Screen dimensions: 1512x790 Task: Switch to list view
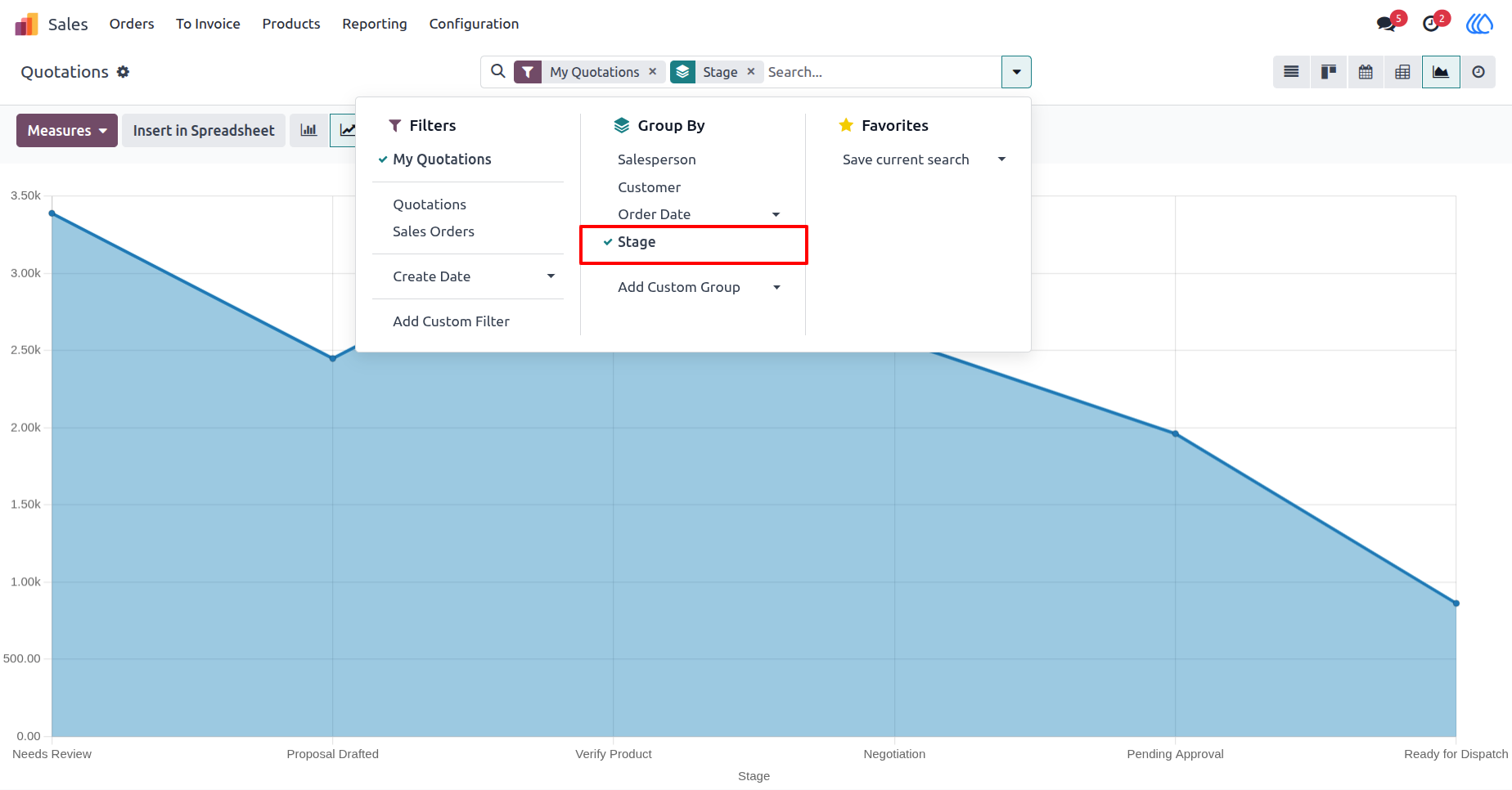(1291, 72)
